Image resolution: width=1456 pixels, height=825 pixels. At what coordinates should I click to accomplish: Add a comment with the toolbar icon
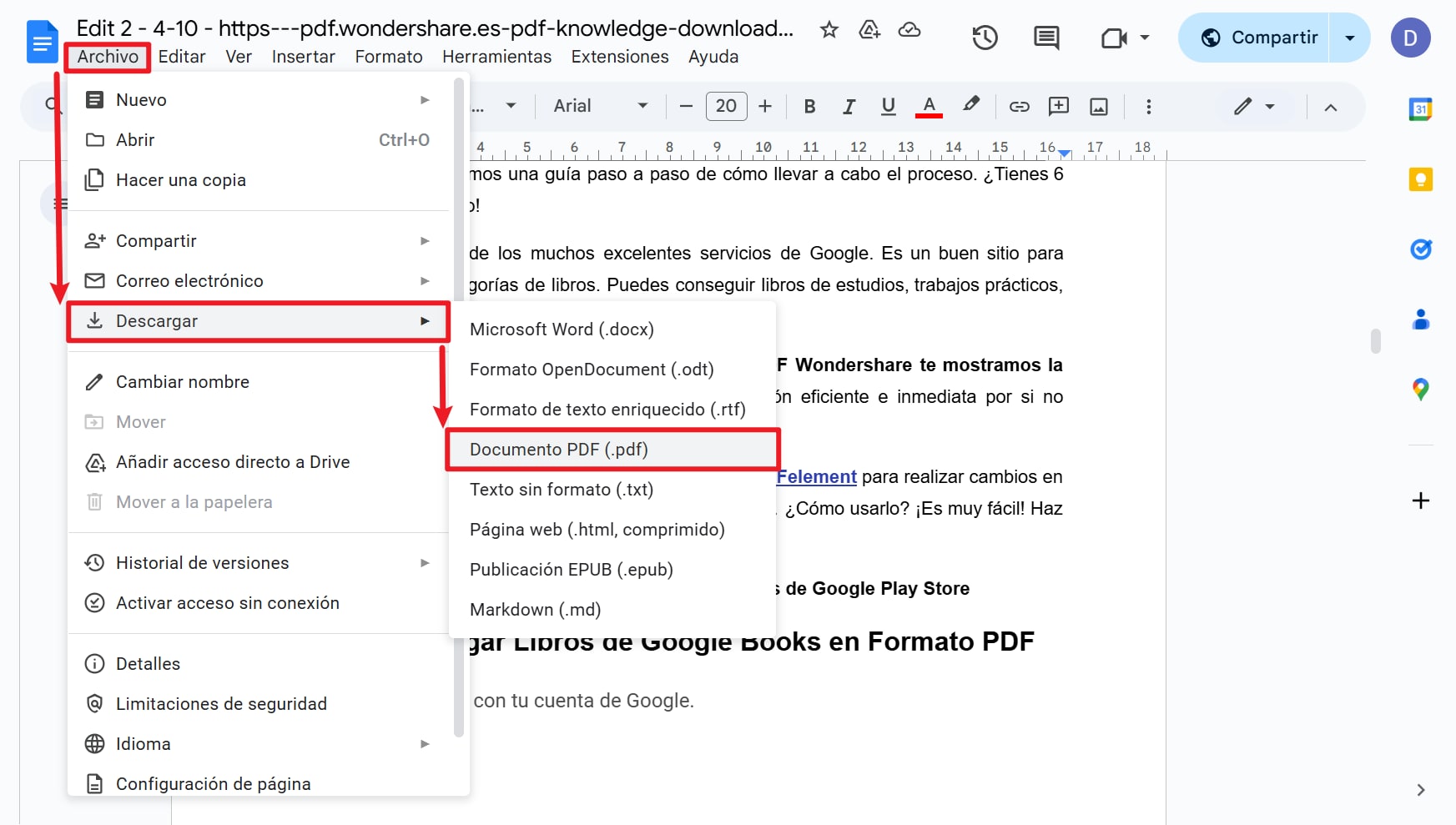[x=1058, y=106]
